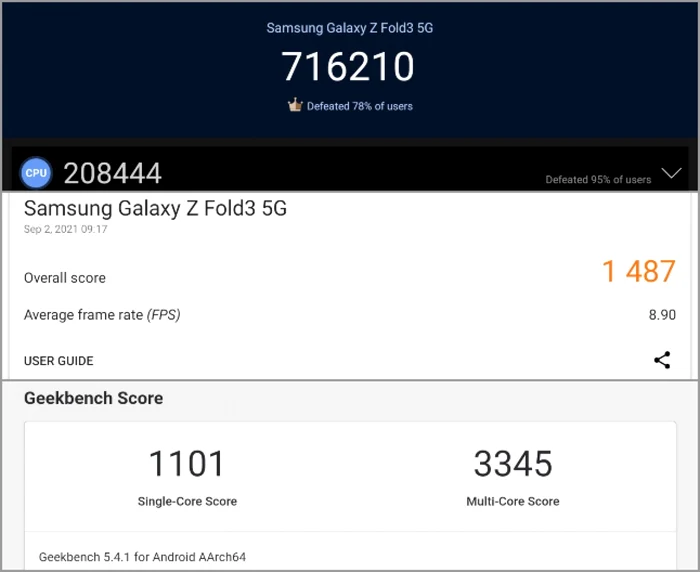Screen dimensions: 700x572
Task: Click the Multi-Core Score label
Action: pyautogui.click(x=513, y=501)
